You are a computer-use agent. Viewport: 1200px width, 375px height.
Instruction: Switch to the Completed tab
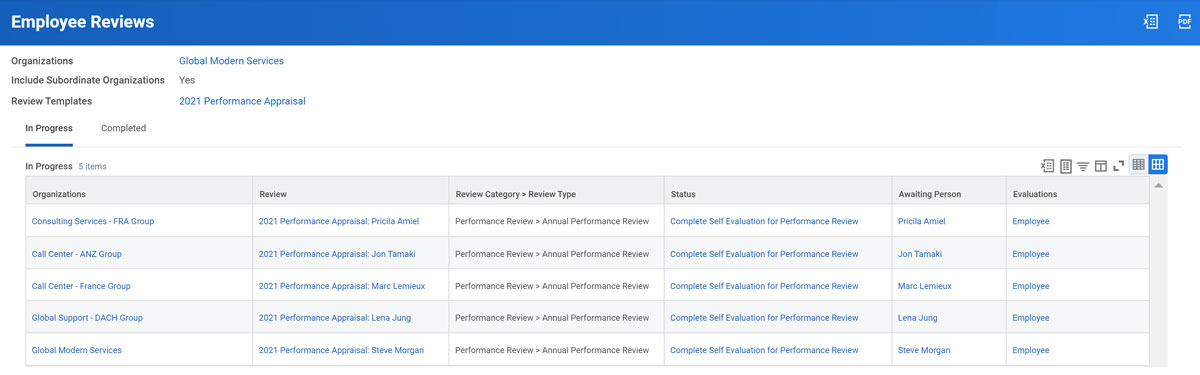[x=123, y=128]
